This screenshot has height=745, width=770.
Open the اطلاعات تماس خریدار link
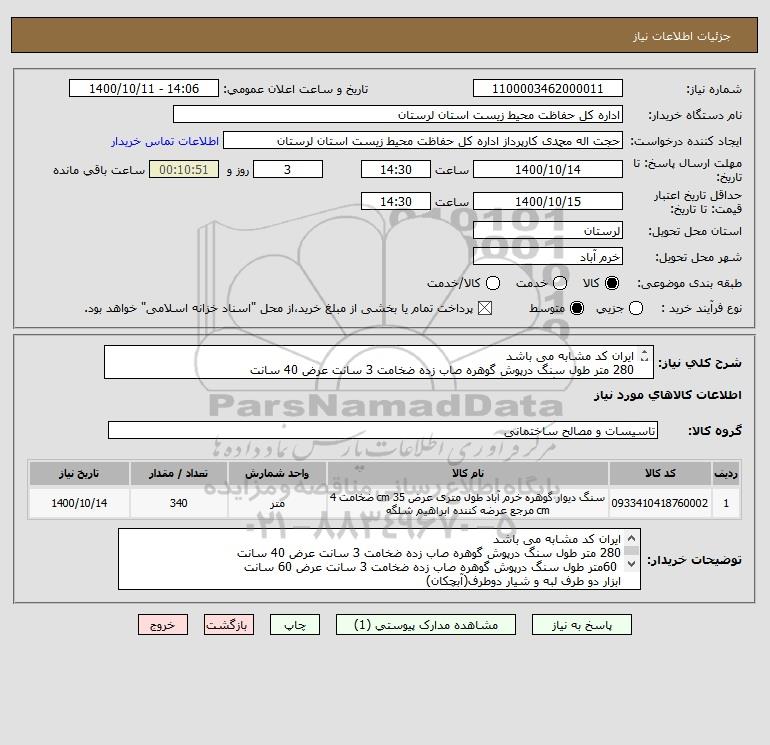(x=165, y=141)
